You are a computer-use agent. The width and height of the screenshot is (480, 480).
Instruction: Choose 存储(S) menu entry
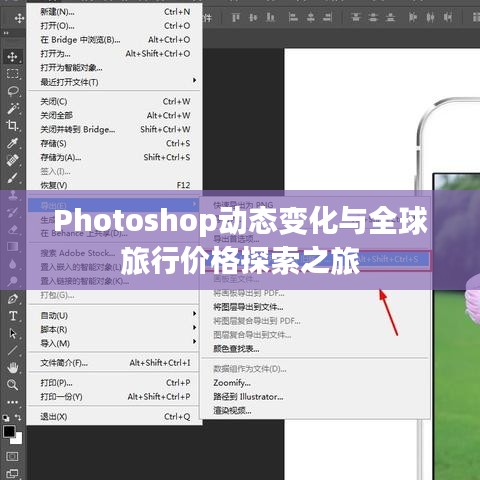coord(114,143)
